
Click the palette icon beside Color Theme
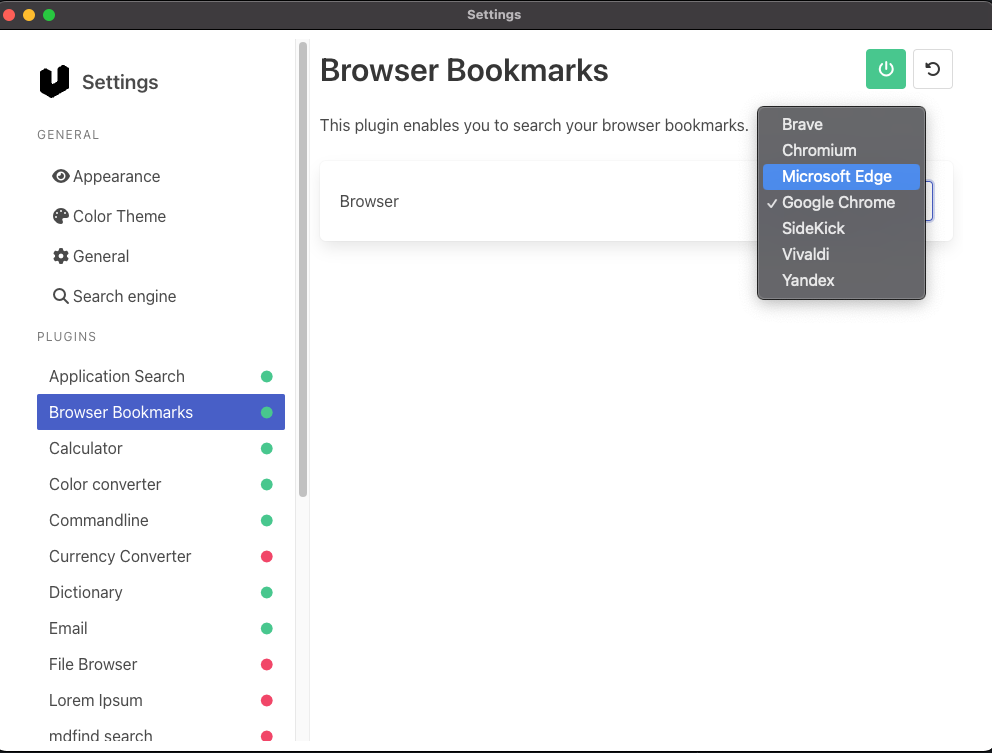[61, 216]
